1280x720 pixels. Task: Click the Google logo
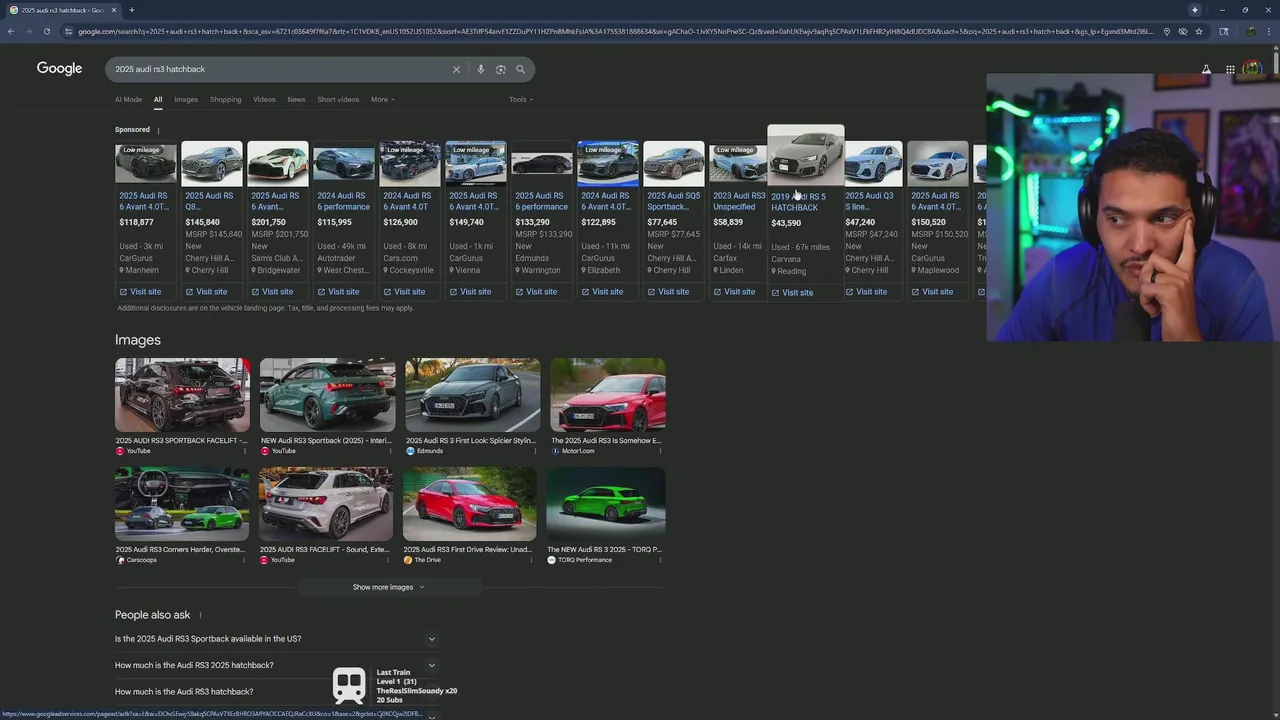(x=59, y=68)
